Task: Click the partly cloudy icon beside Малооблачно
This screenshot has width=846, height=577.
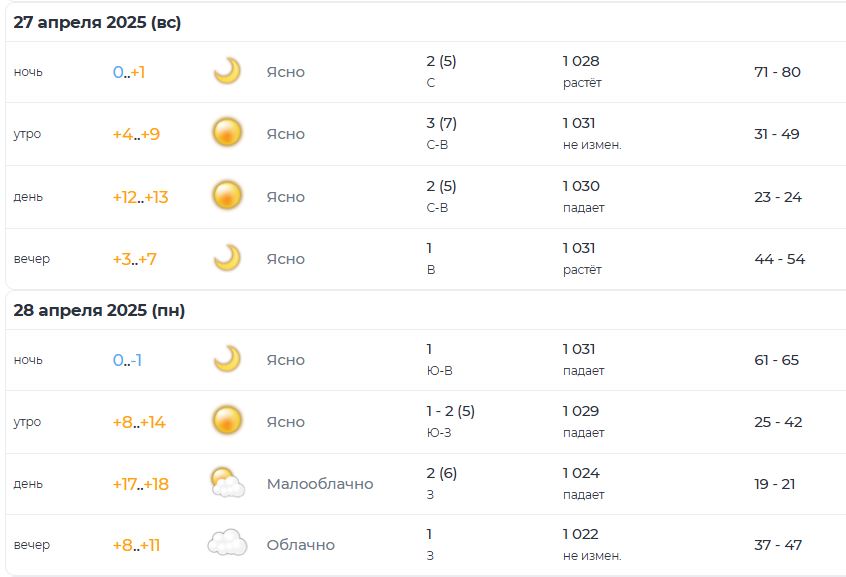Action: pyautogui.click(x=227, y=483)
